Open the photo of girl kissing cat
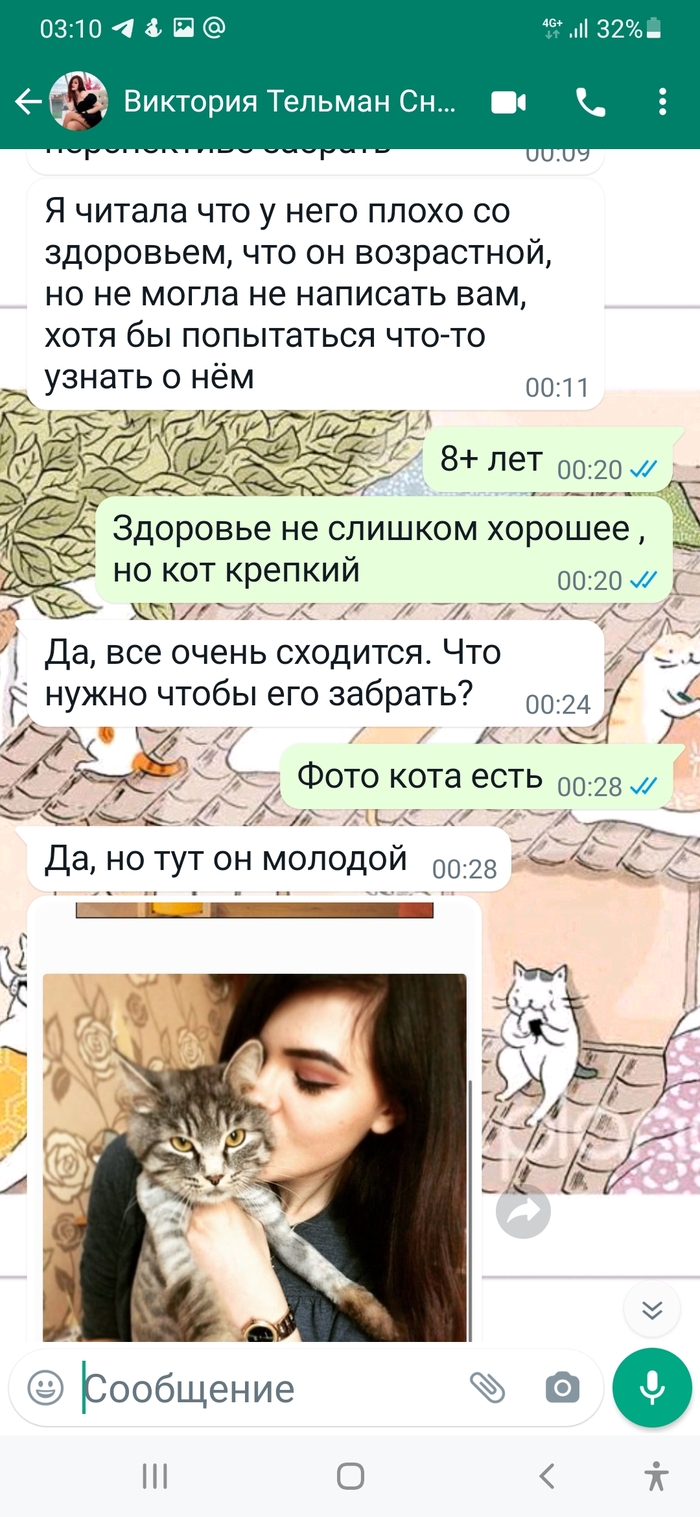Image resolution: width=700 pixels, height=1517 pixels. click(255, 1157)
